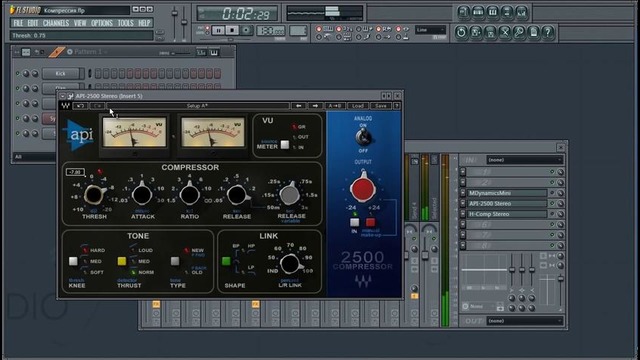Select MDynamicsMini effect slot

[507, 193]
